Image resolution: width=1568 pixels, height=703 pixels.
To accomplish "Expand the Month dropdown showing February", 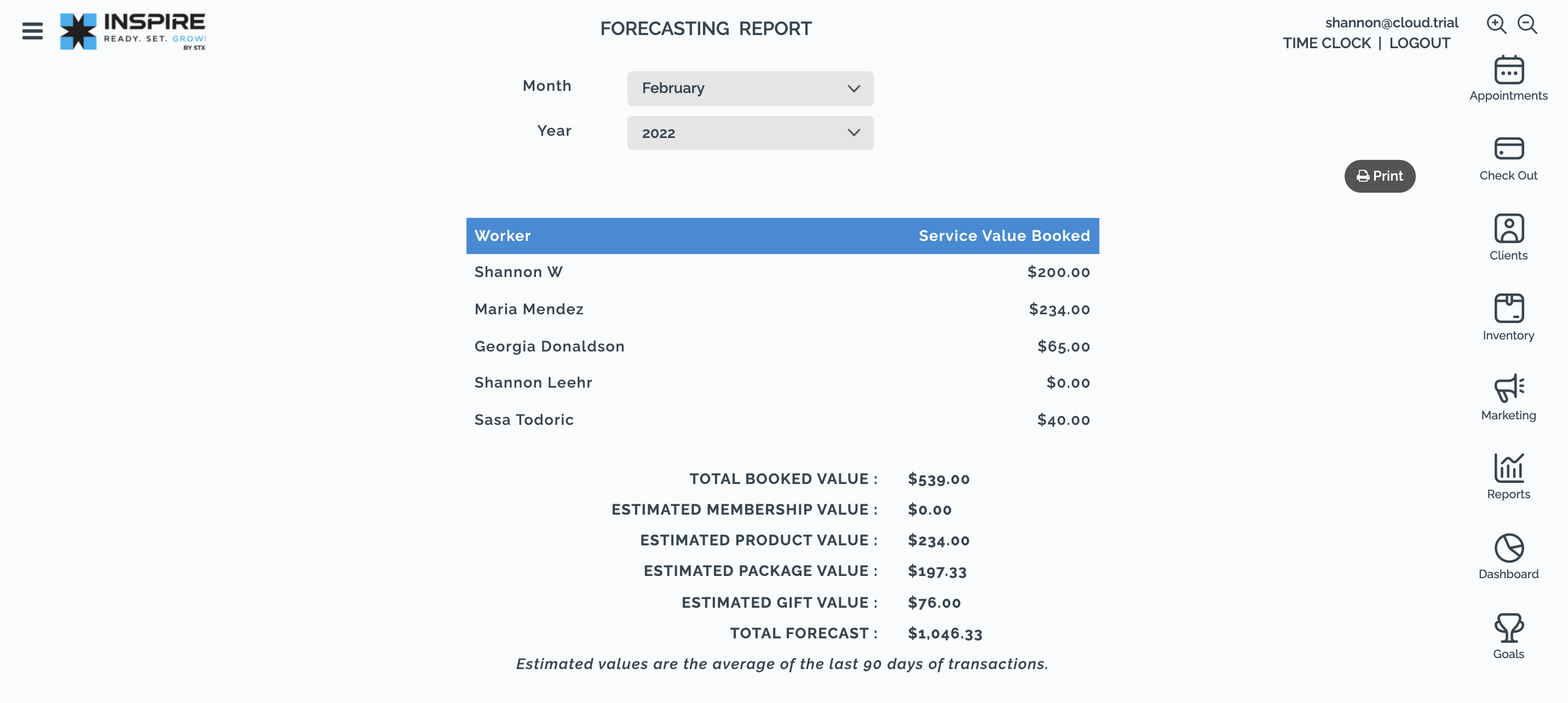I will [x=750, y=88].
